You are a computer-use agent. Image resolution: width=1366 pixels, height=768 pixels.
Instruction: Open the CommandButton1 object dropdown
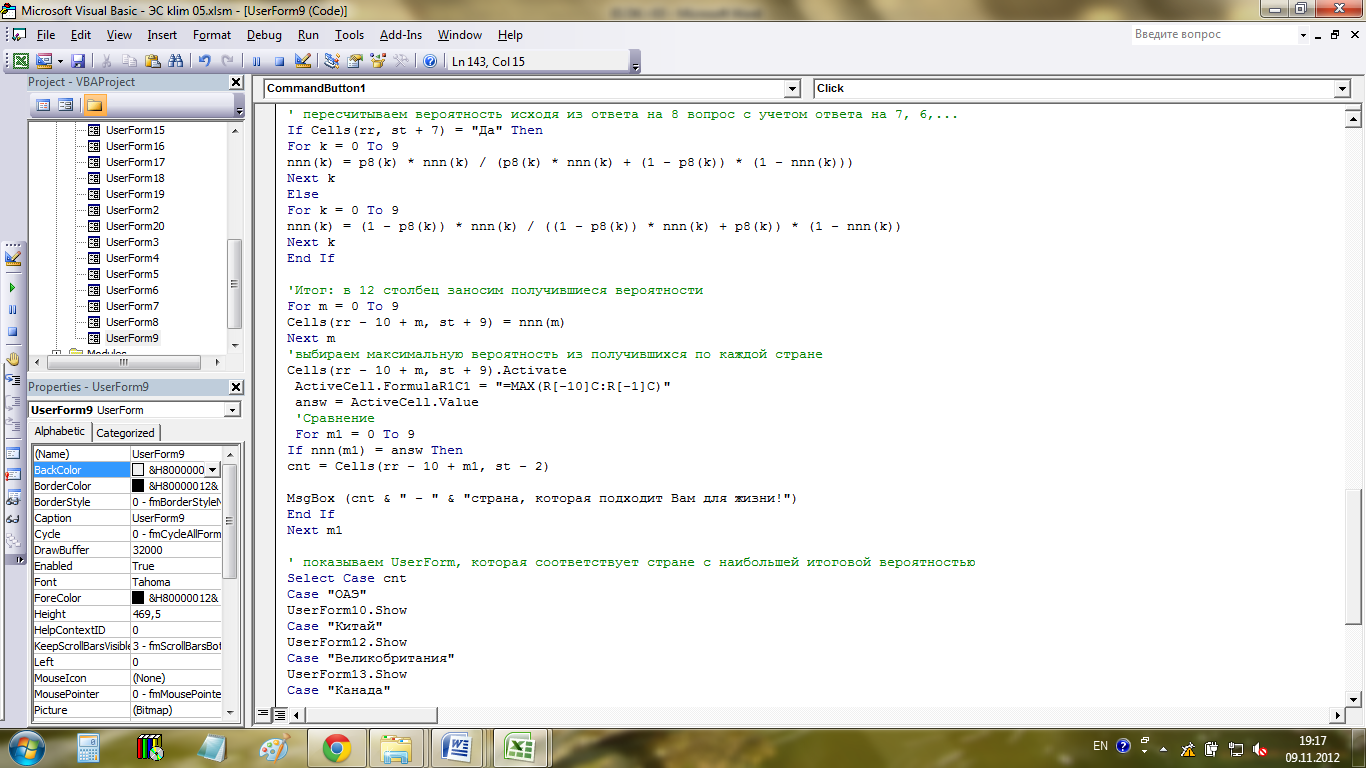(x=793, y=89)
